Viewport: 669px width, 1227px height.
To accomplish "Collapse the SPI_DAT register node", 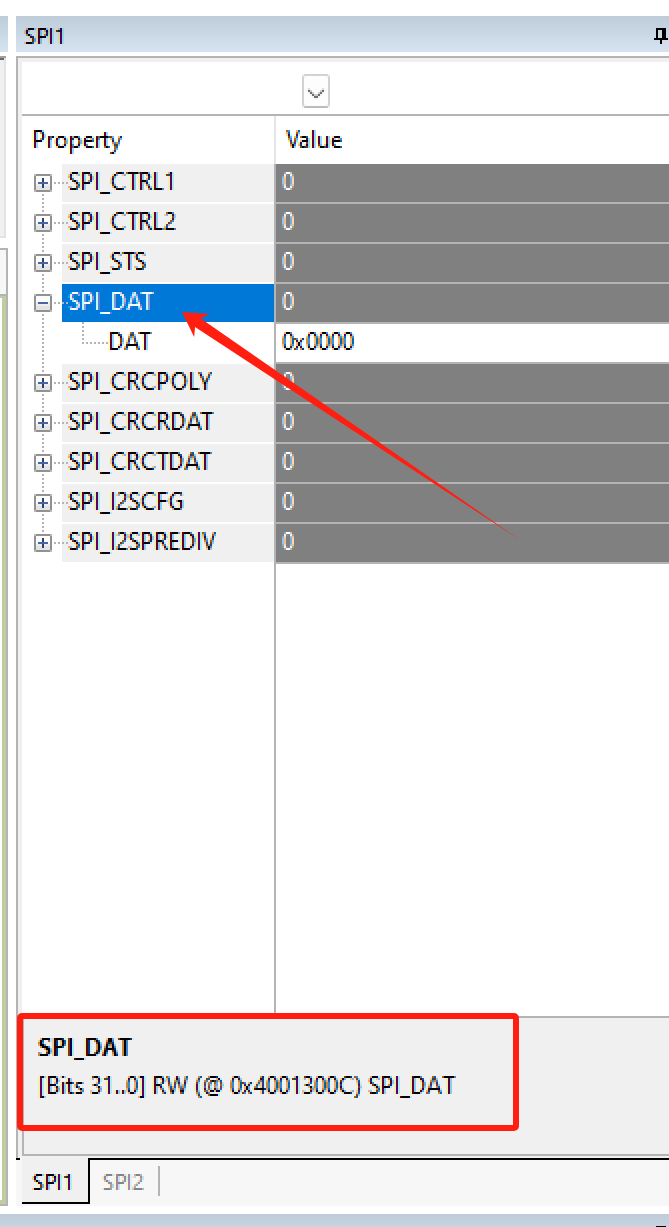I will [43, 303].
